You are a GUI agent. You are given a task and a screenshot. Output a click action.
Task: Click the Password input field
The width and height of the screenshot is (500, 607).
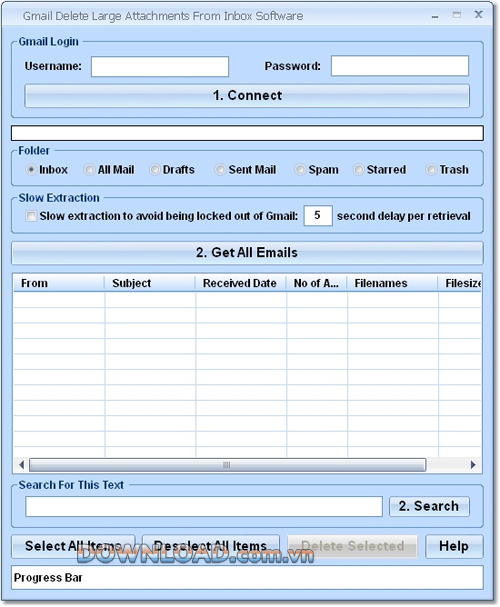pos(400,66)
